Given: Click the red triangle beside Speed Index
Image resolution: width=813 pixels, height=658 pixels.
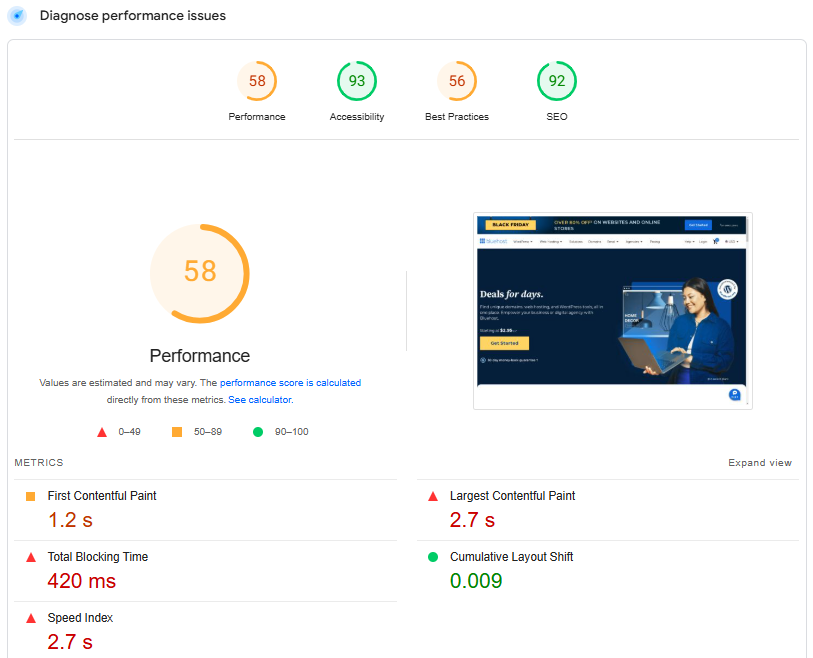Looking at the screenshot, I should (x=30, y=618).
